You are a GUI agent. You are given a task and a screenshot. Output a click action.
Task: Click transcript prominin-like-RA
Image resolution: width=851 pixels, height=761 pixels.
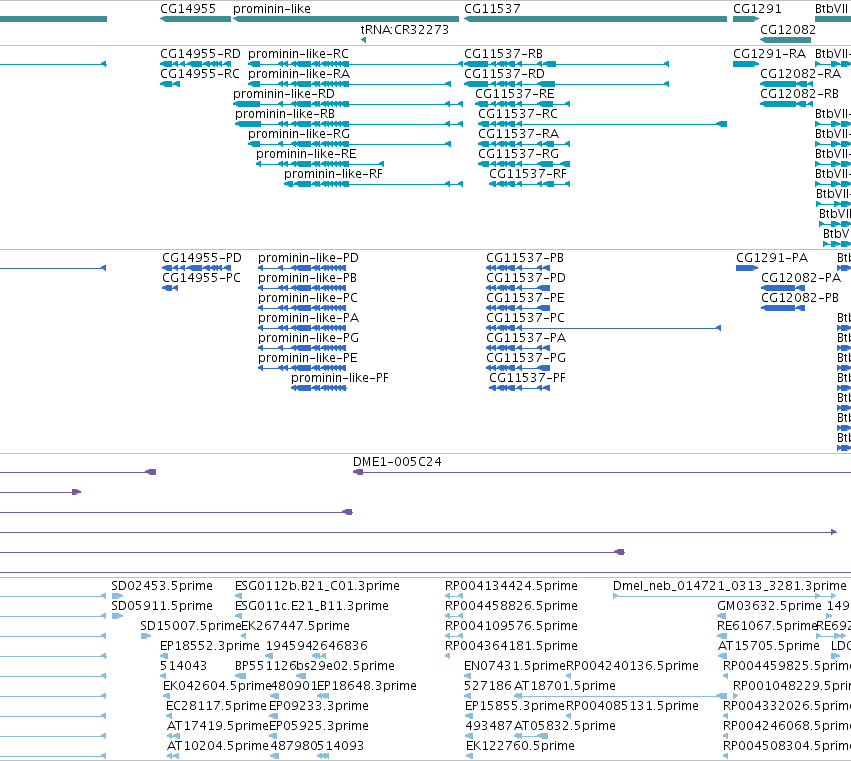pos(350,84)
